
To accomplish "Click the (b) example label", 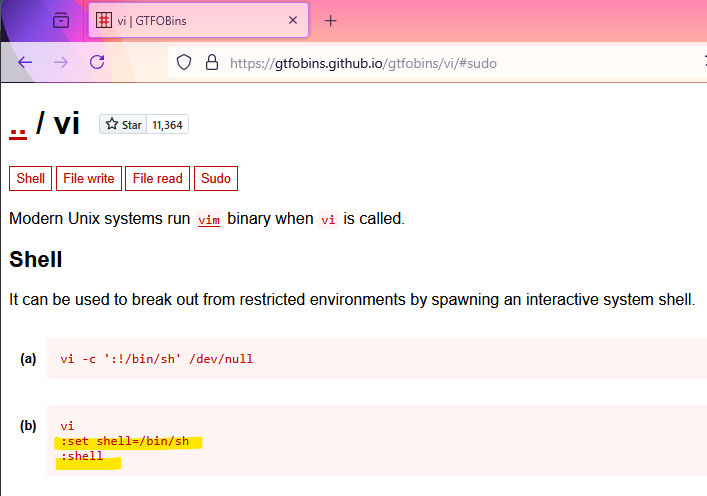I will (28, 426).
